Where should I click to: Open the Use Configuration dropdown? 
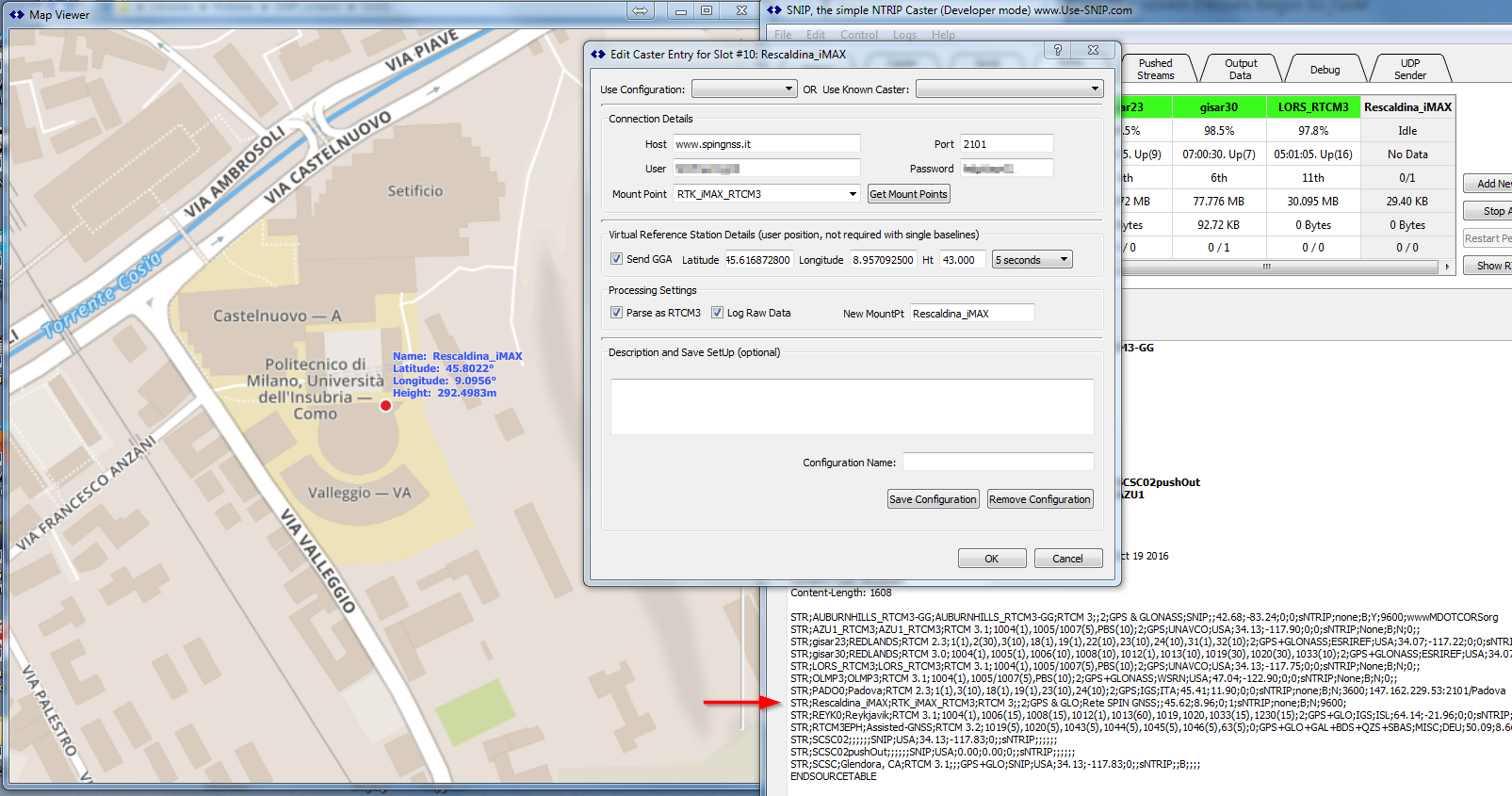pyautogui.click(x=744, y=89)
